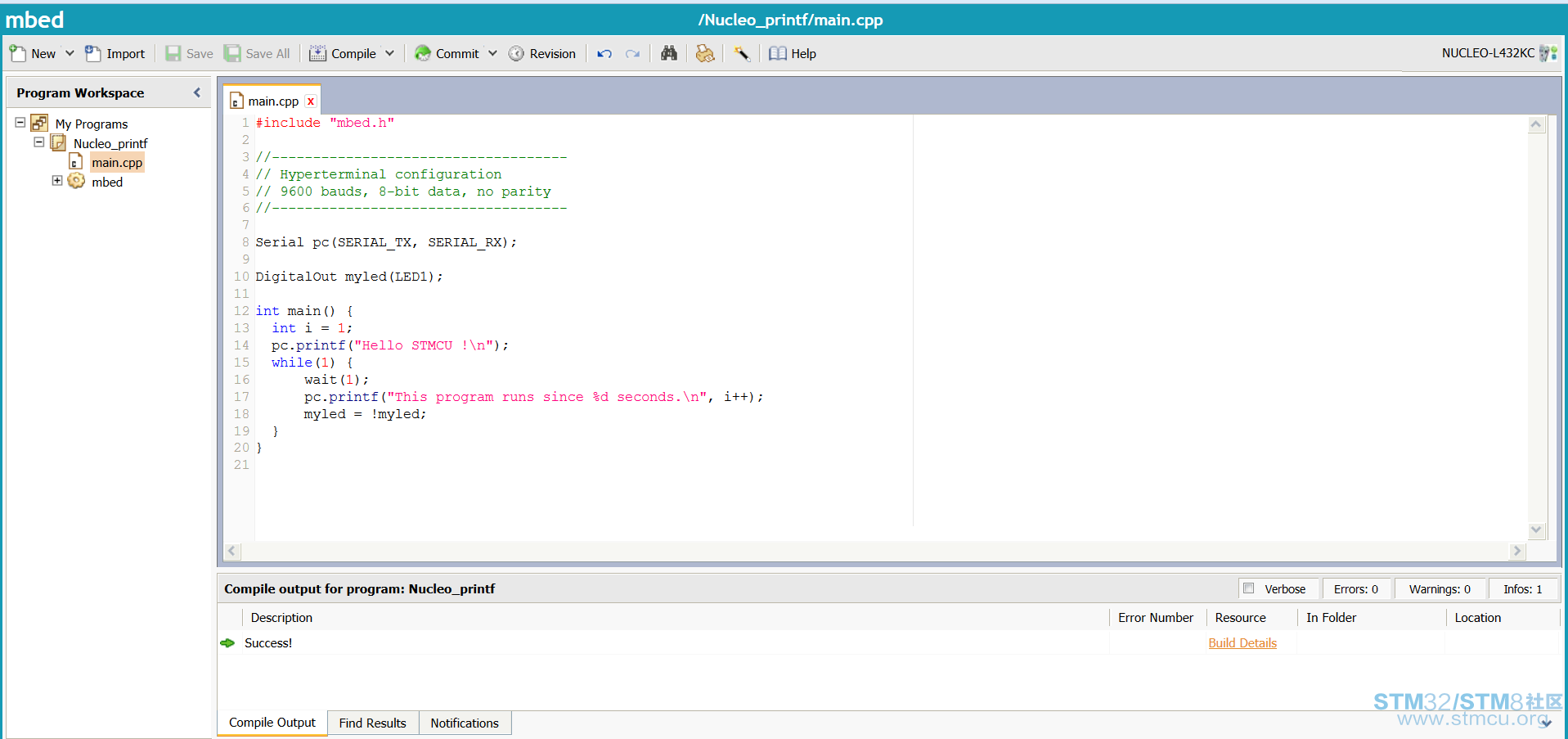Click the "9600 bauds" comment line

click(x=403, y=192)
